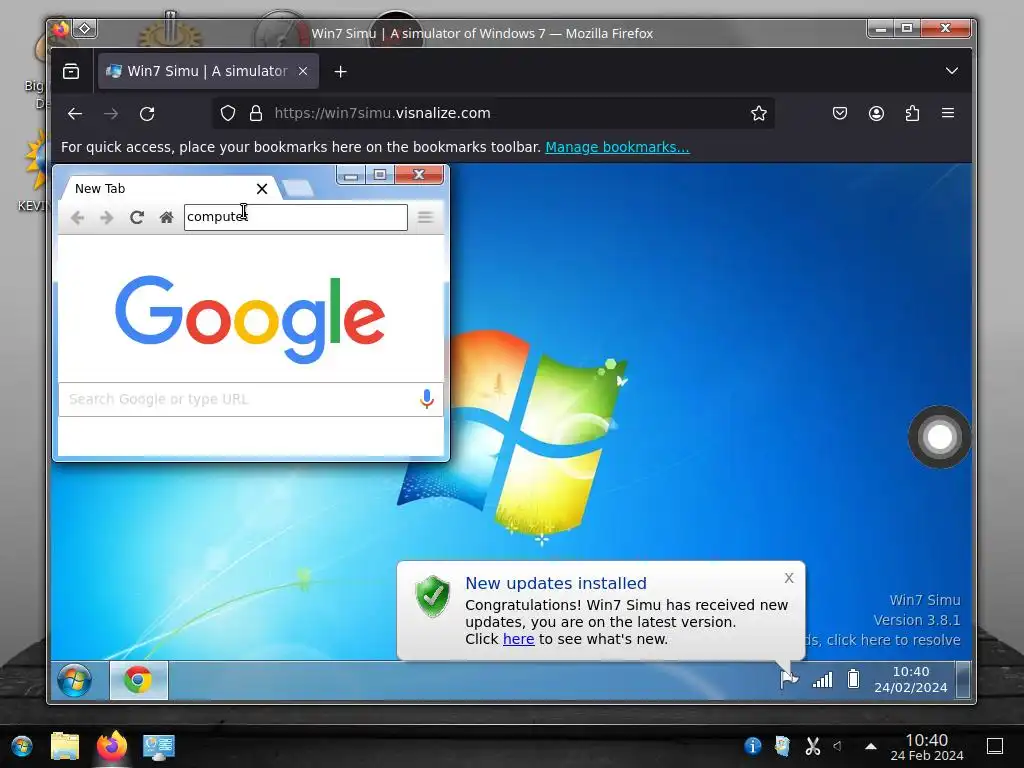Screen dimensions: 1024x768
Task: Click the Firefox URL address bar
Action: (x=493, y=114)
